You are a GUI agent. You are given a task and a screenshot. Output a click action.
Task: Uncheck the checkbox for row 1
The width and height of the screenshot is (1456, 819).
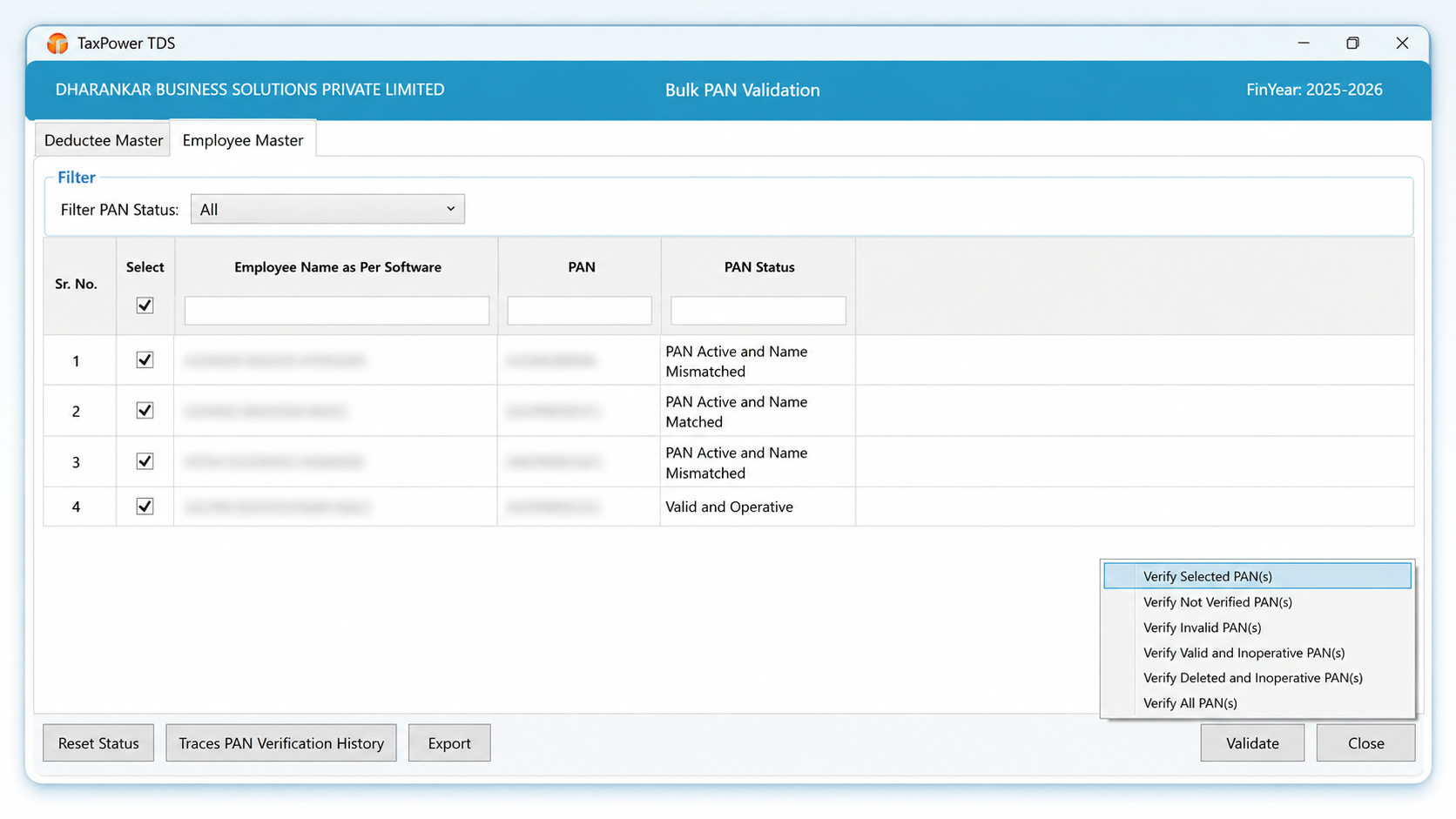pos(145,360)
